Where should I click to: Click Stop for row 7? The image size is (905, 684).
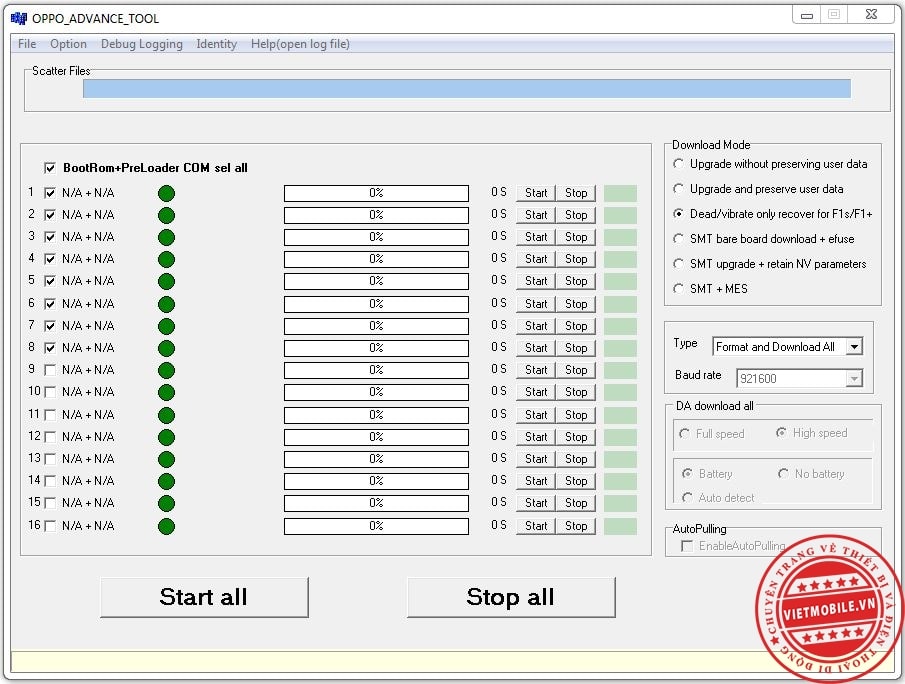click(x=576, y=326)
